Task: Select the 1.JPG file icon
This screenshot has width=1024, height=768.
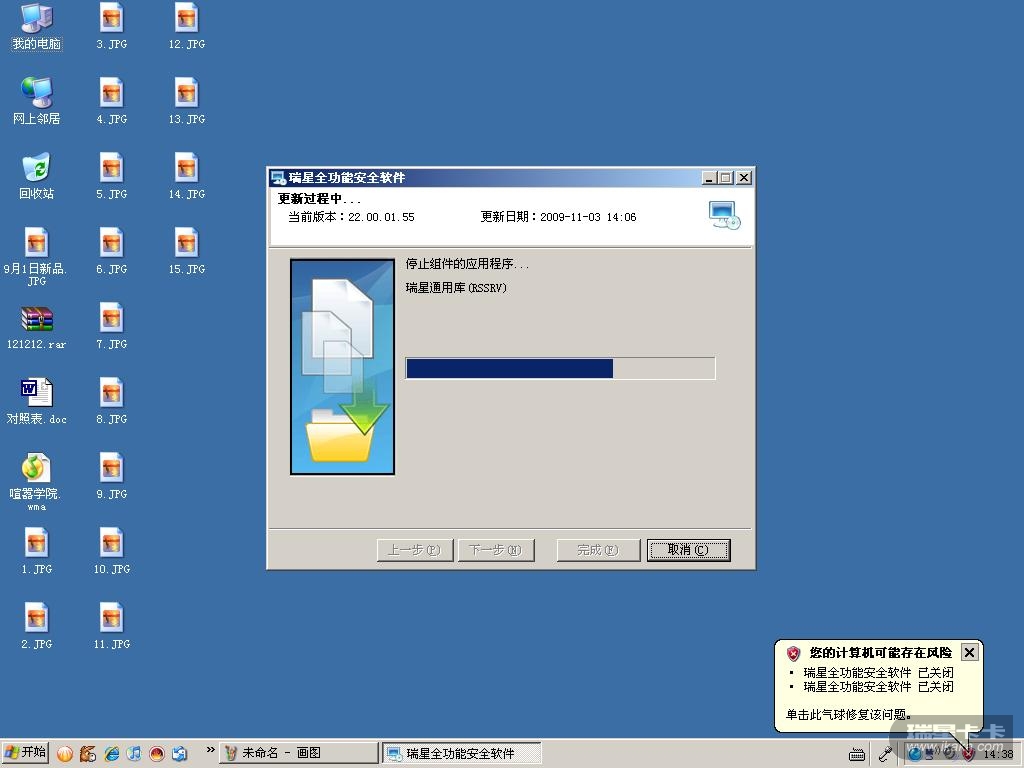Action: [x=36, y=551]
